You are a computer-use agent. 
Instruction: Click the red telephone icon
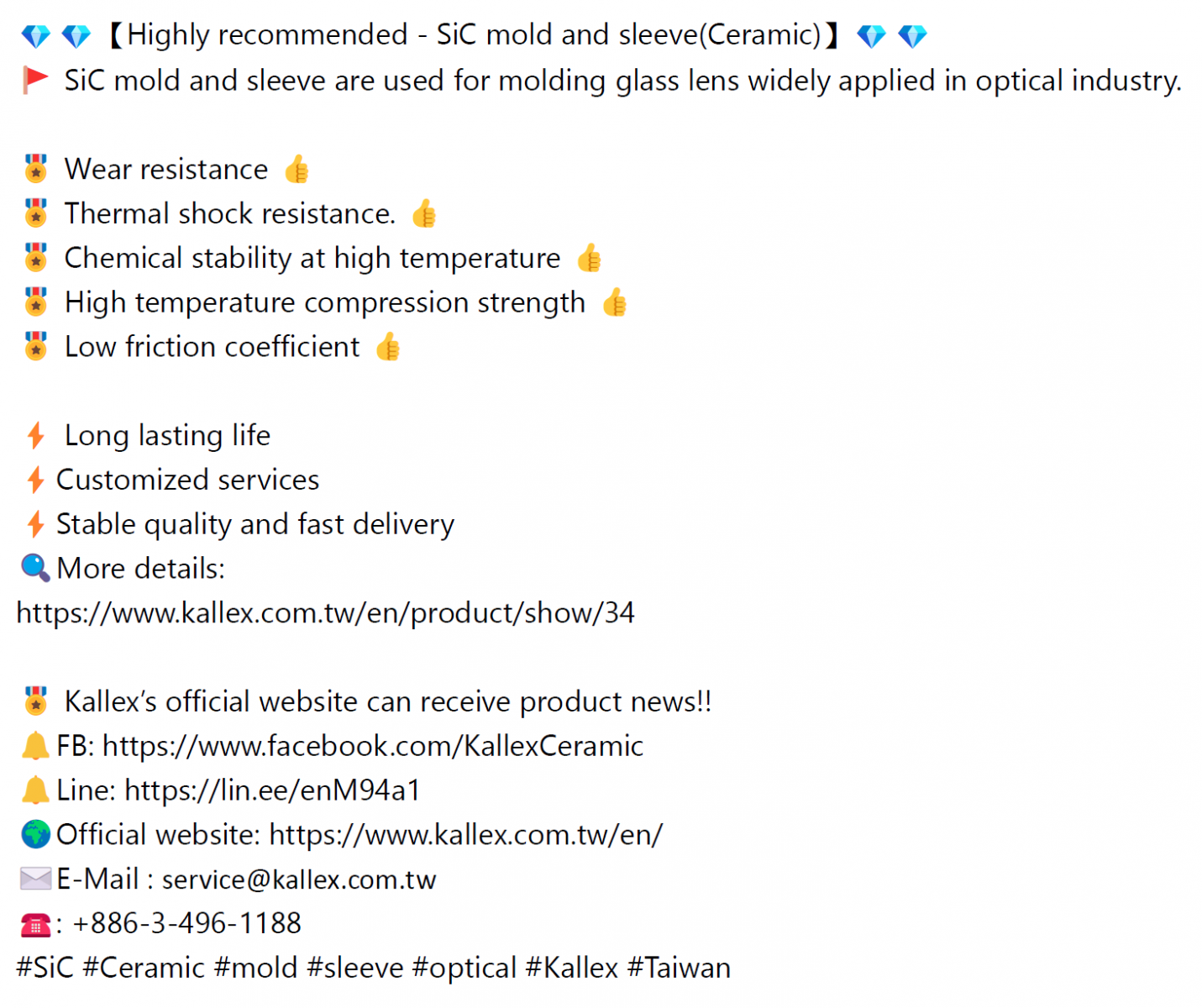tap(35, 925)
